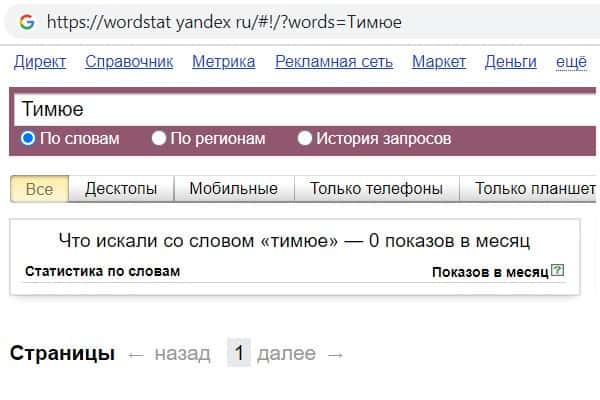This screenshot has height=400, width=600.
Task: Select the По регионам radio button
Action: tap(159, 138)
